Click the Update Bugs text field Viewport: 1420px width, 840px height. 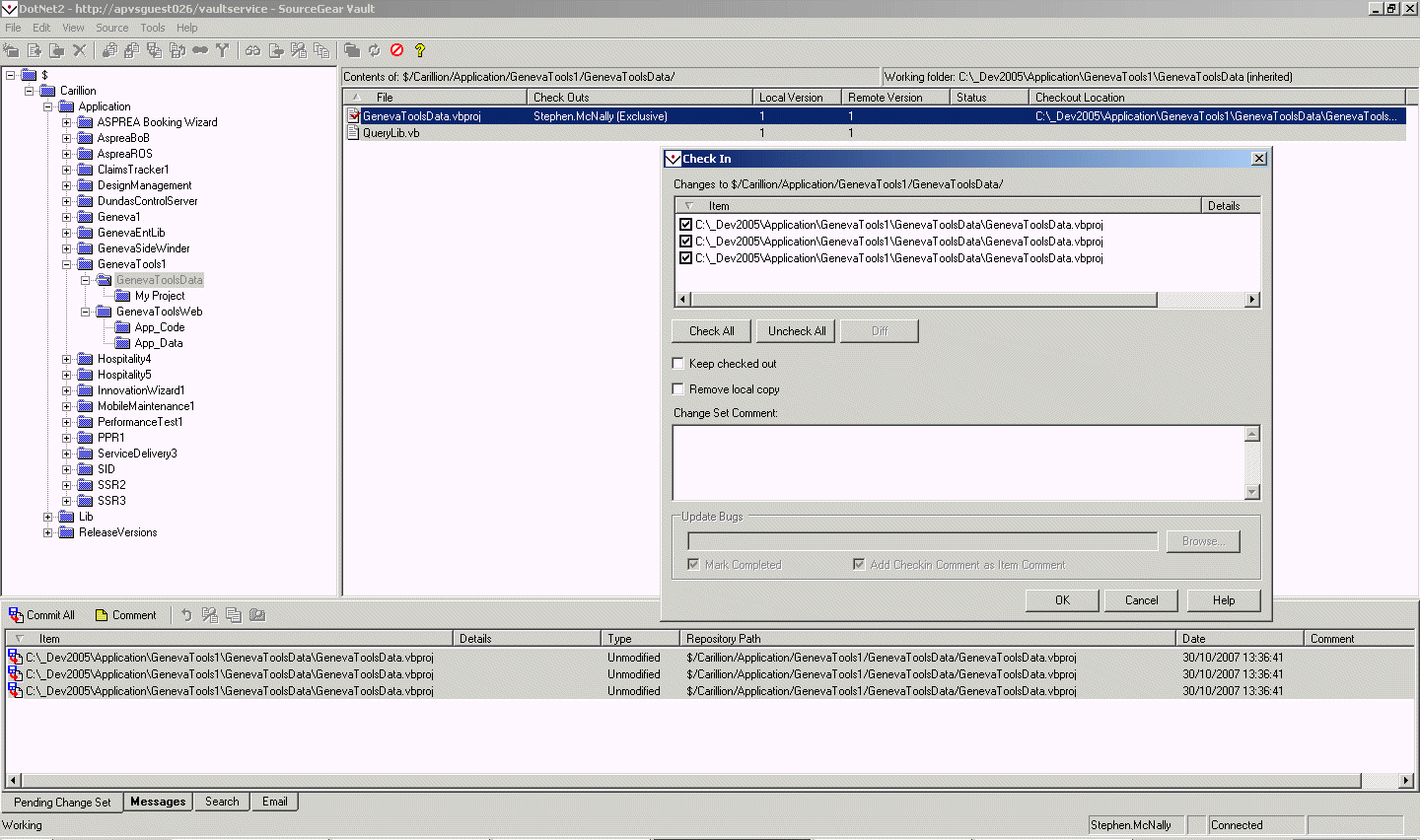click(922, 541)
